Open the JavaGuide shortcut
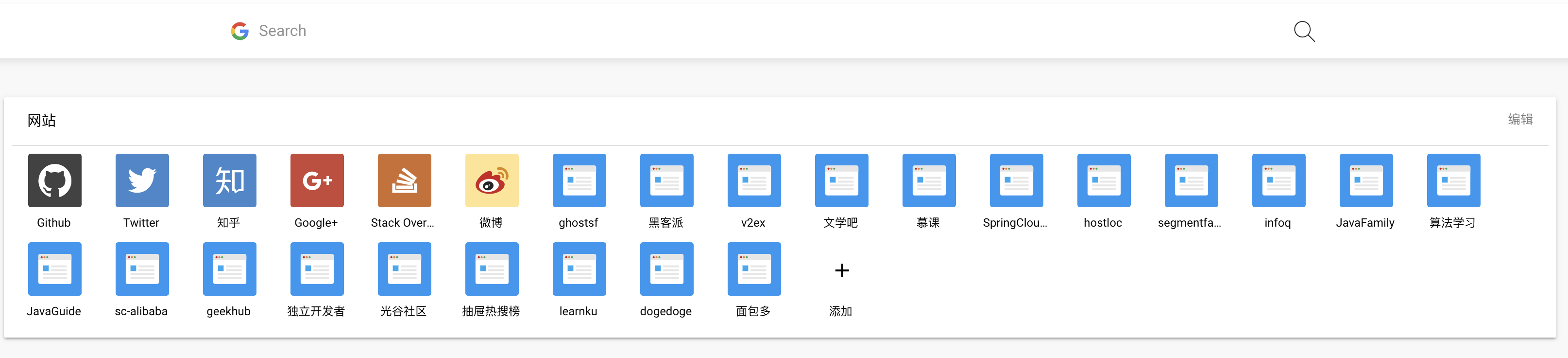Viewport: 1568px width, 358px height. coord(55,269)
